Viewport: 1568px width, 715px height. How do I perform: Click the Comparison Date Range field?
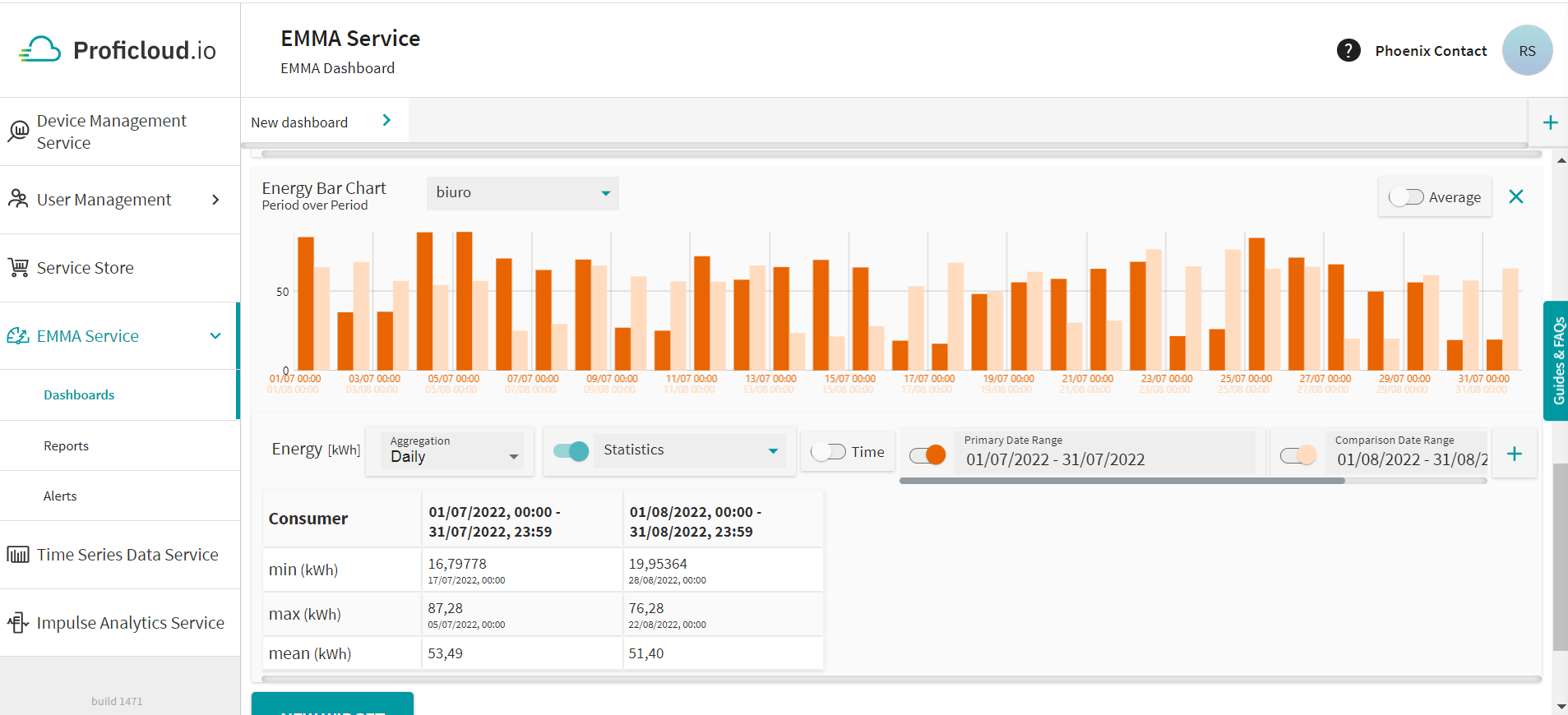tap(1406, 452)
